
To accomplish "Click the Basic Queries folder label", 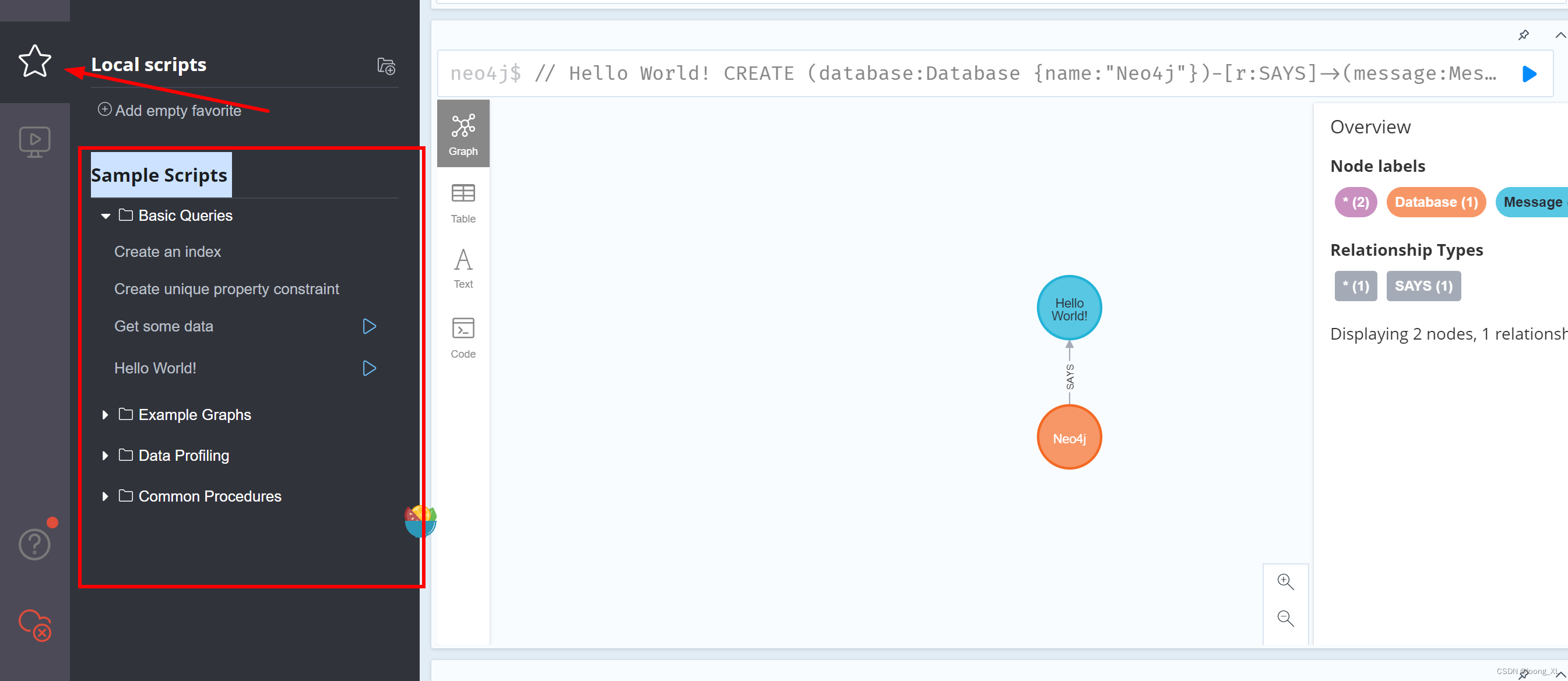I will point(185,216).
